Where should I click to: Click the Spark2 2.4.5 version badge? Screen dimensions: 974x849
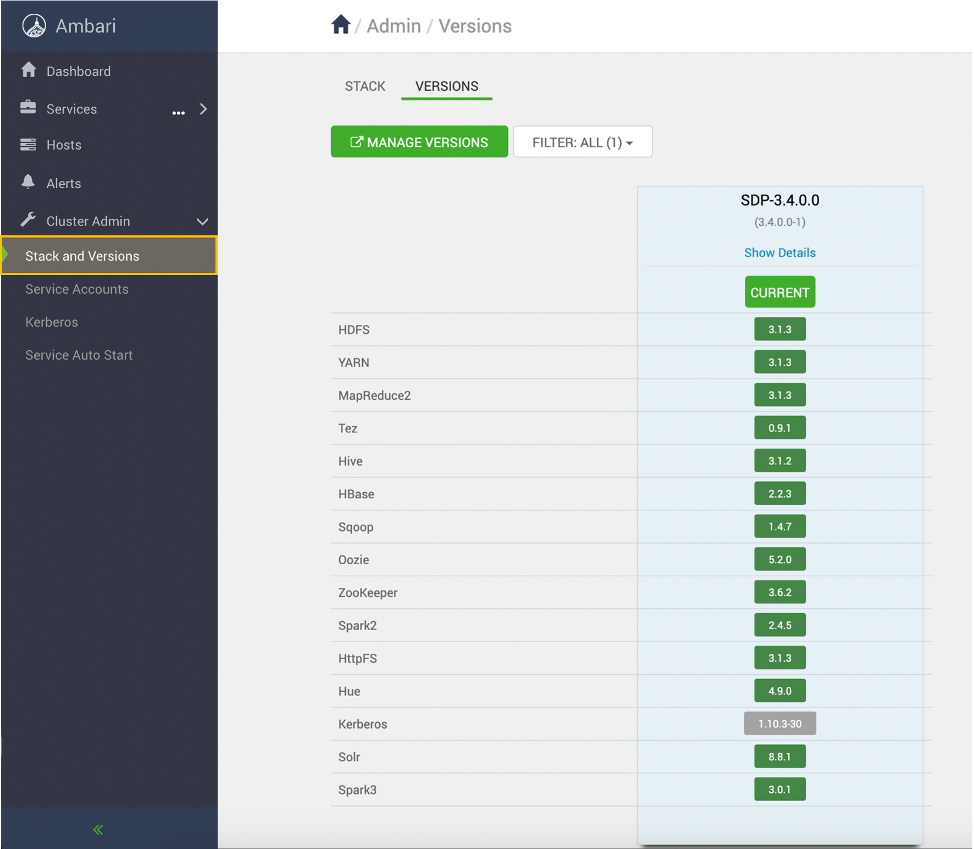click(780, 625)
